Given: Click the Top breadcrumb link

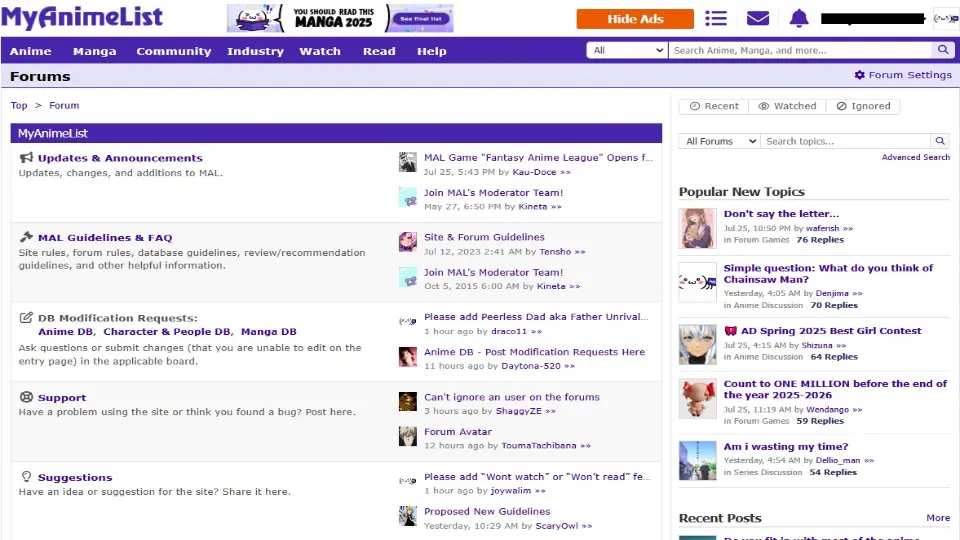Looking at the screenshot, I should pyautogui.click(x=18, y=105).
